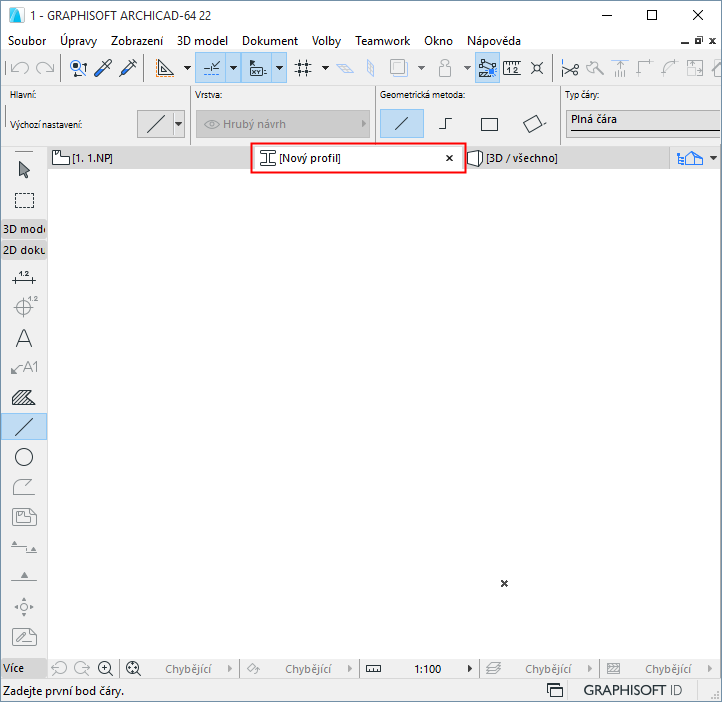
Task: Select the Dimension tool
Action: (24, 278)
